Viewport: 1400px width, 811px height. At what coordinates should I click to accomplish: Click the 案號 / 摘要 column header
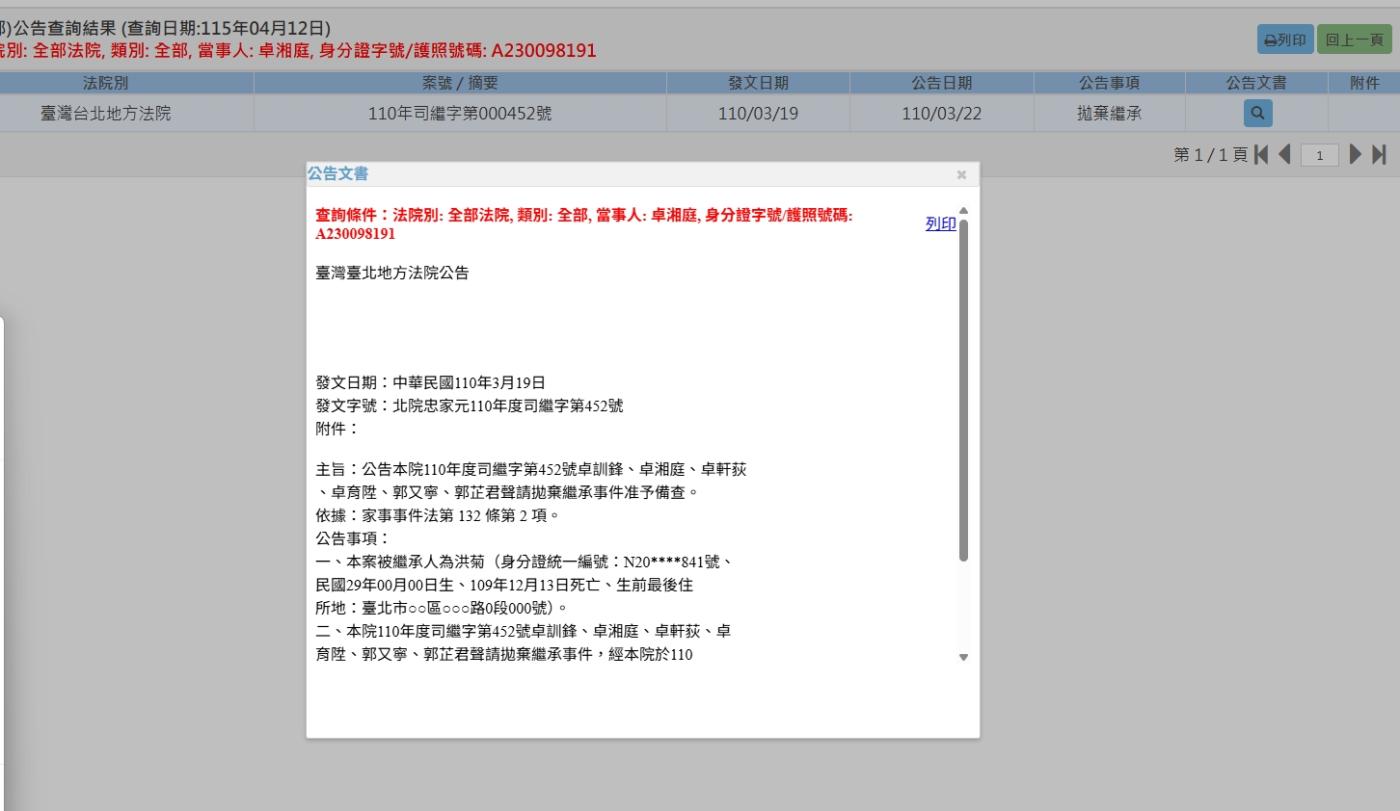pyautogui.click(x=459, y=83)
